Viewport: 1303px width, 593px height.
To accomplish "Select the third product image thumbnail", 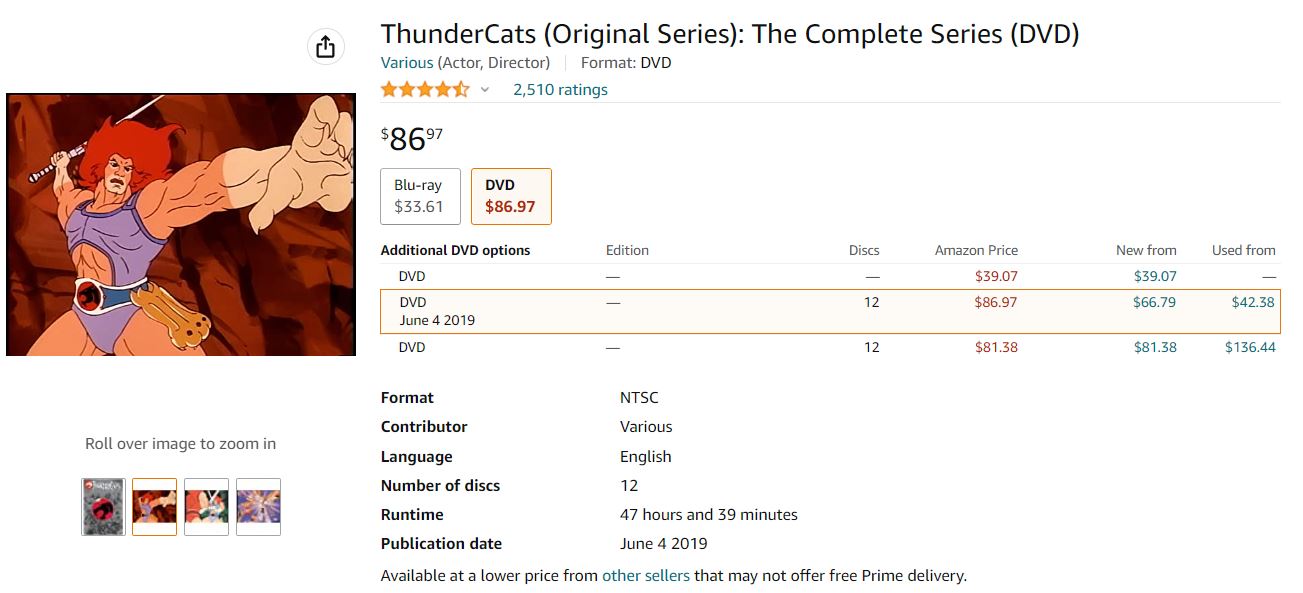I will (205, 506).
